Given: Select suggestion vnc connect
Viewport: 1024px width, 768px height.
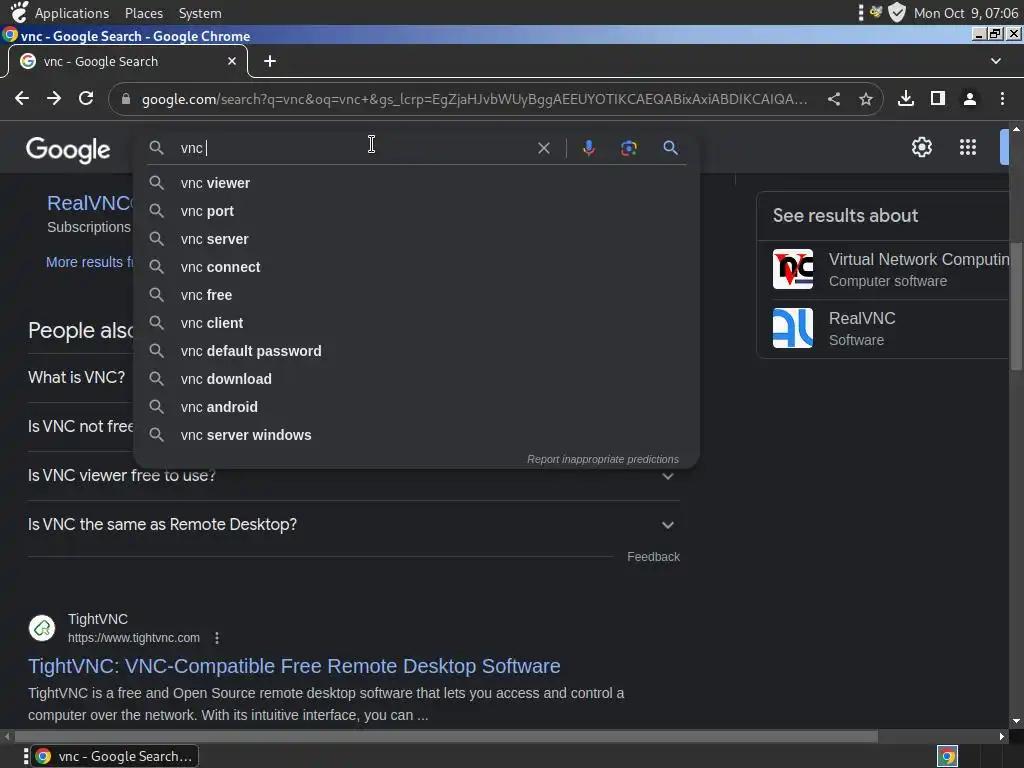Looking at the screenshot, I should tap(416, 267).
